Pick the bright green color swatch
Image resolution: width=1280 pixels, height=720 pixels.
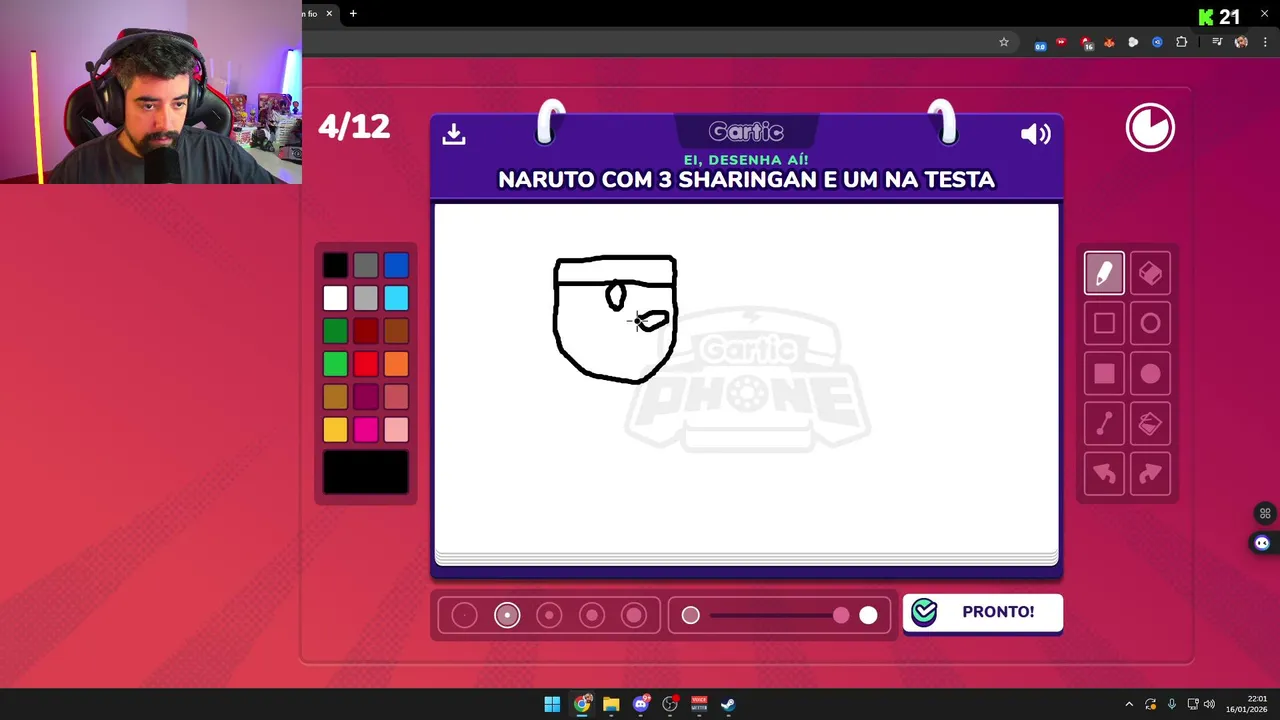(x=335, y=364)
